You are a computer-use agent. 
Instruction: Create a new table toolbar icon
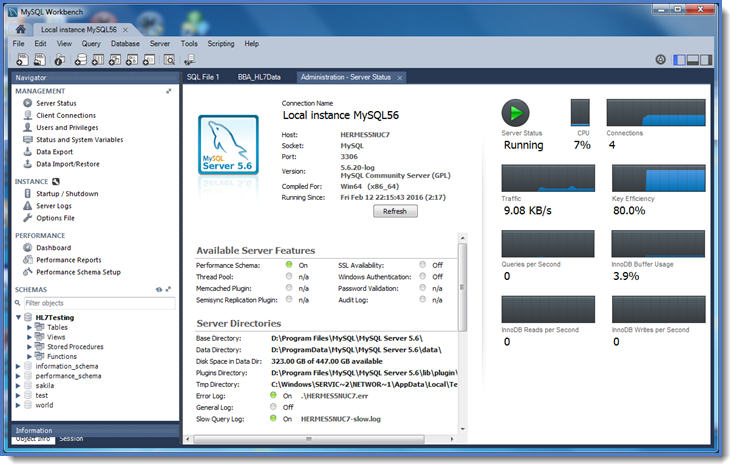point(98,60)
